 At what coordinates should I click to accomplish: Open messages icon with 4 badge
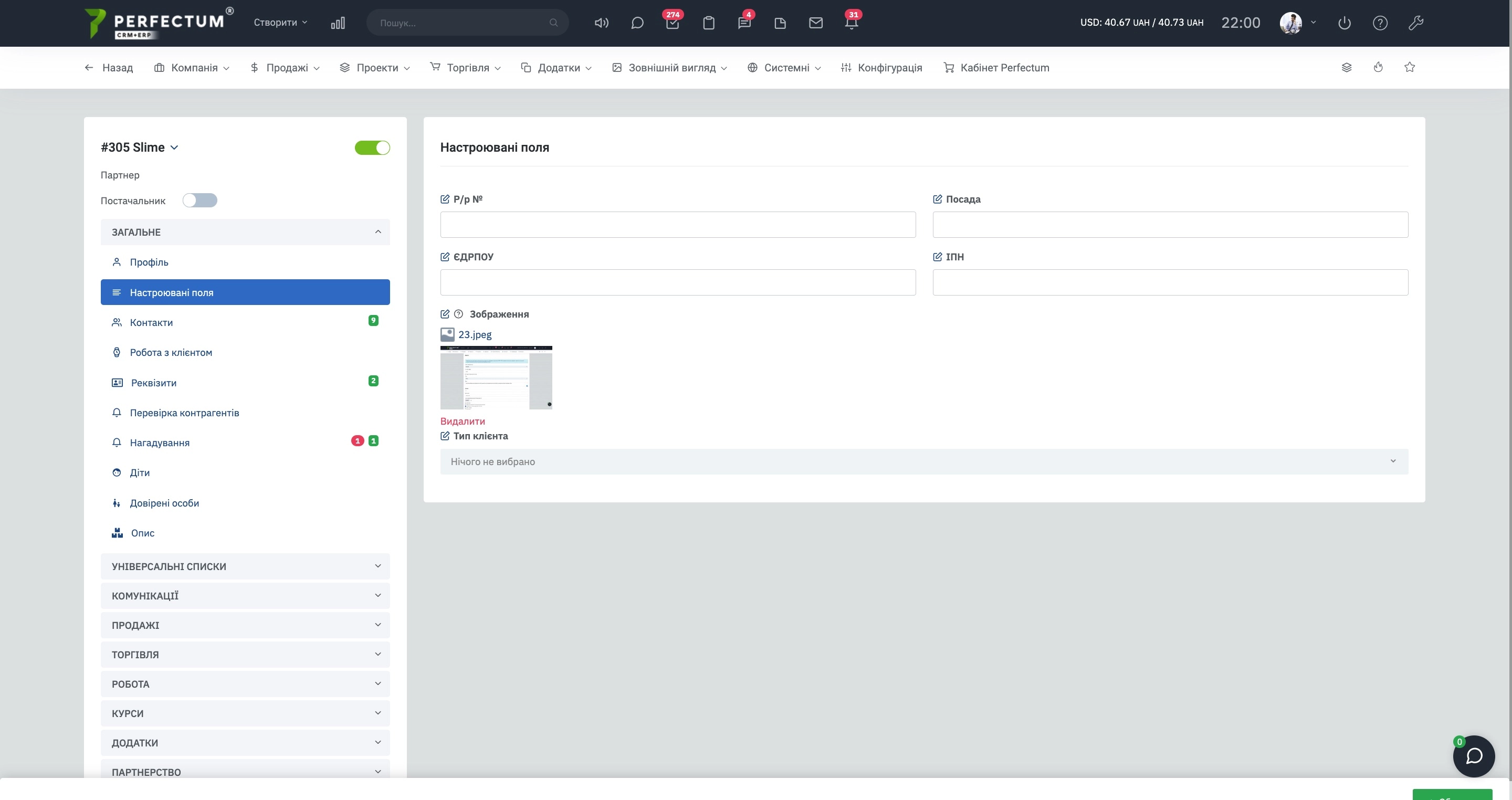coord(744,23)
